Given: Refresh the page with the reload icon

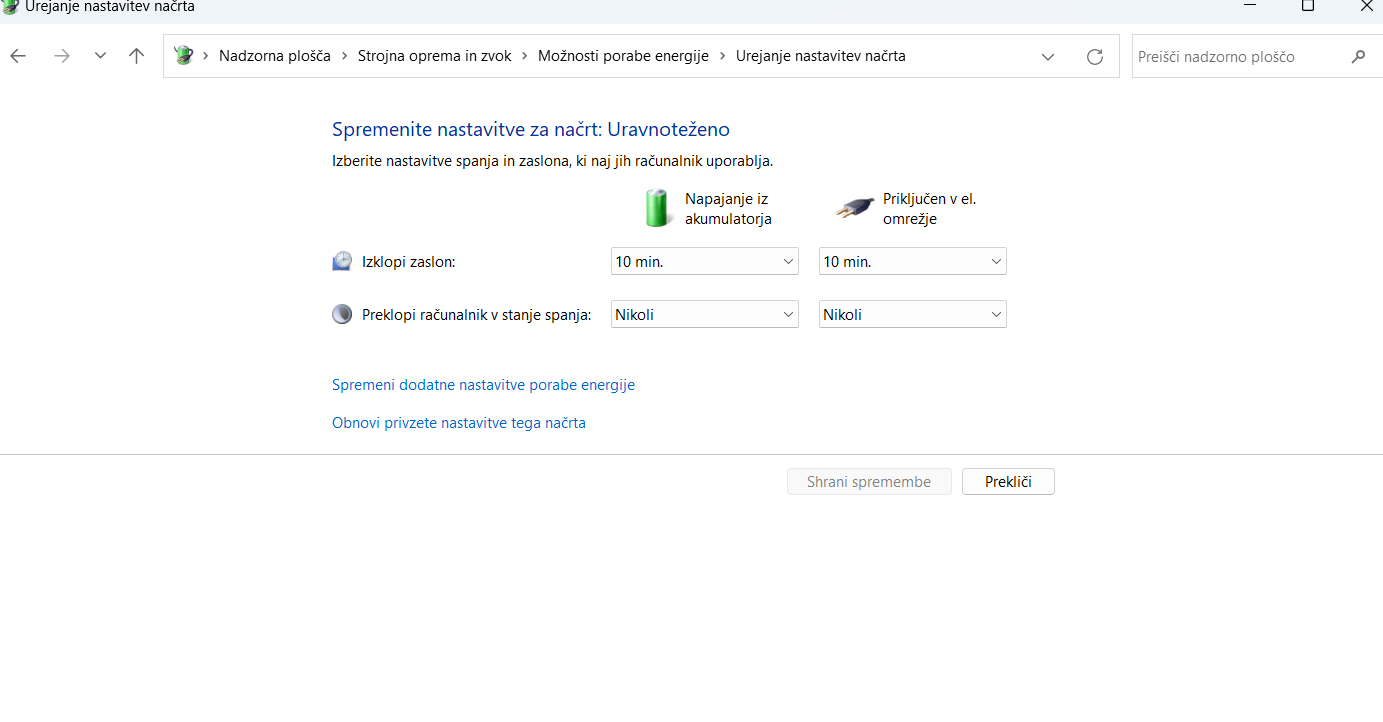Looking at the screenshot, I should (1095, 56).
